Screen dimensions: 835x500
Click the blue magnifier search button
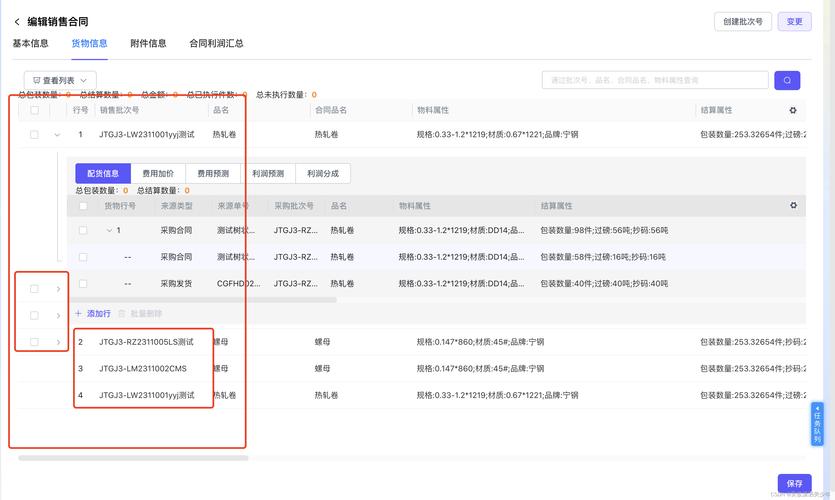pyautogui.click(x=787, y=80)
